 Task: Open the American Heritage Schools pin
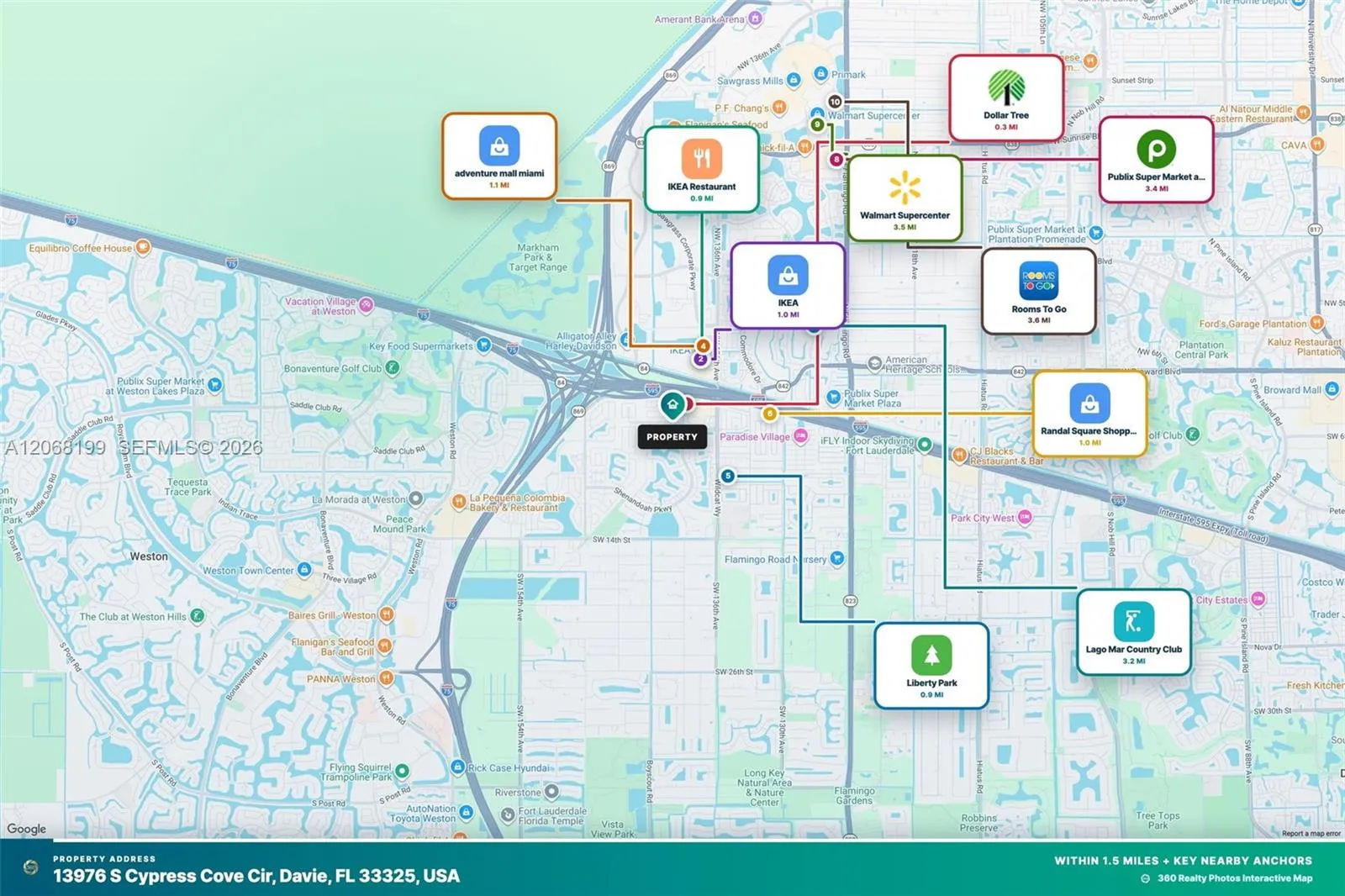pyautogui.click(x=874, y=363)
